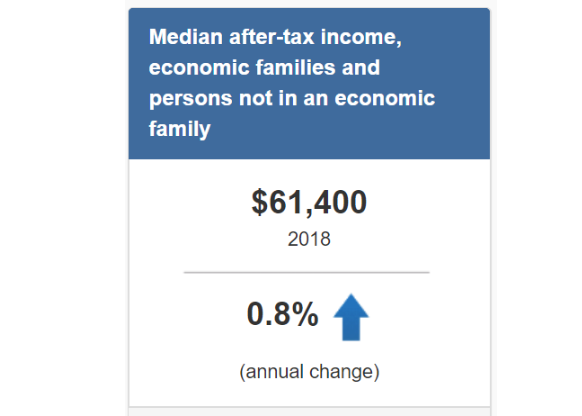Open the "Median after-tax income," heading line
The height and width of the screenshot is (416, 582).
[275, 37]
